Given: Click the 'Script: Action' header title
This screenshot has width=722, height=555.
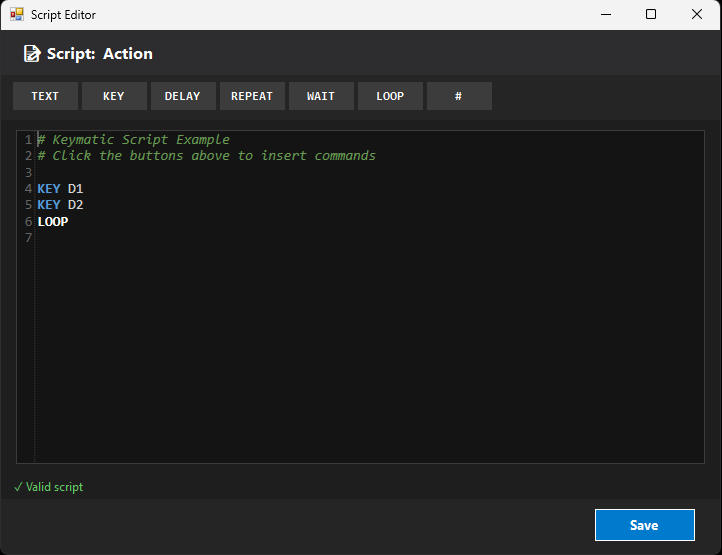Looking at the screenshot, I should click(x=100, y=53).
